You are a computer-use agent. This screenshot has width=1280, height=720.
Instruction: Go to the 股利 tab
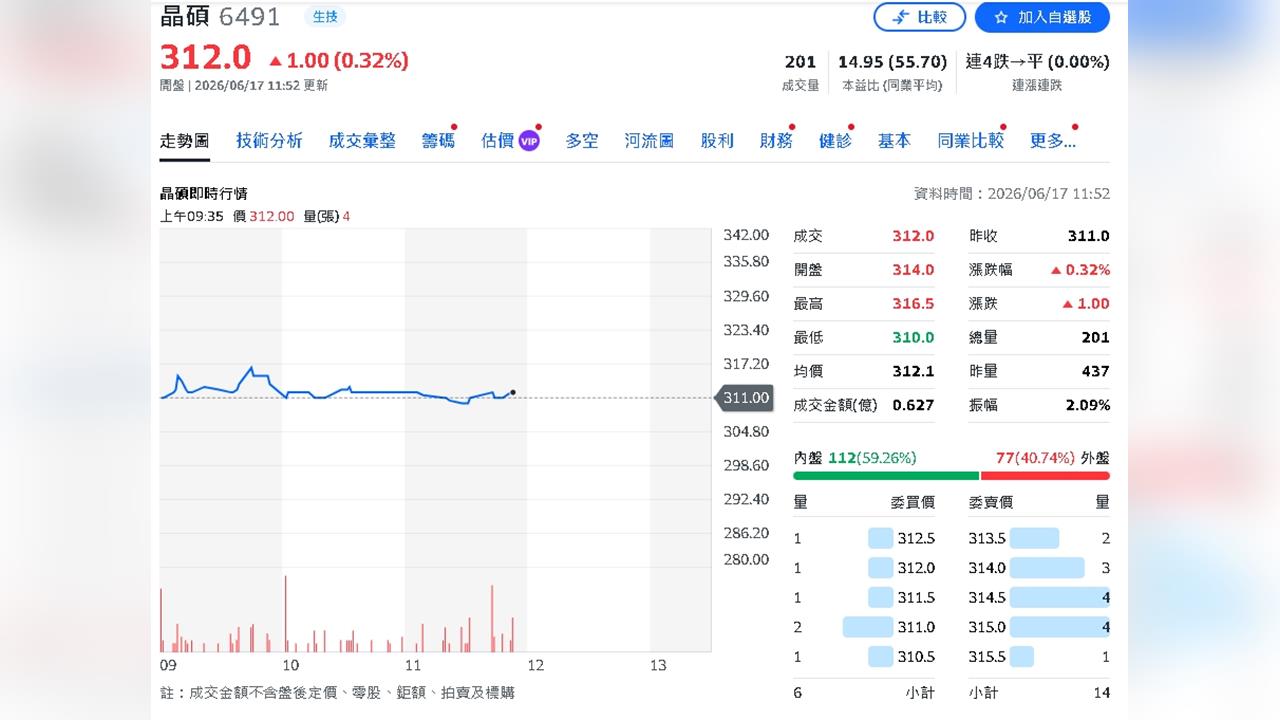[x=717, y=141]
